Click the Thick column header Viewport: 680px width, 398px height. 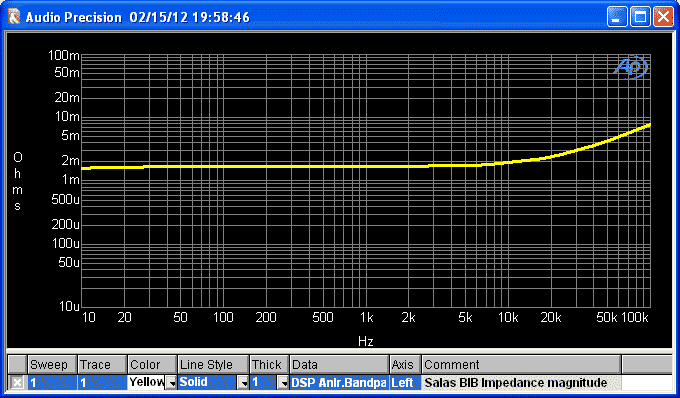pos(269,365)
